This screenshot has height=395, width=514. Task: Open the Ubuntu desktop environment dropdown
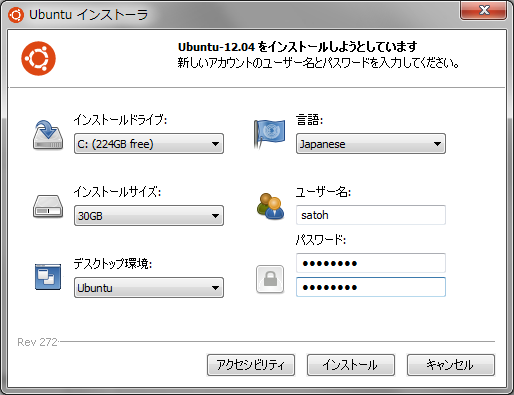(149, 287)
